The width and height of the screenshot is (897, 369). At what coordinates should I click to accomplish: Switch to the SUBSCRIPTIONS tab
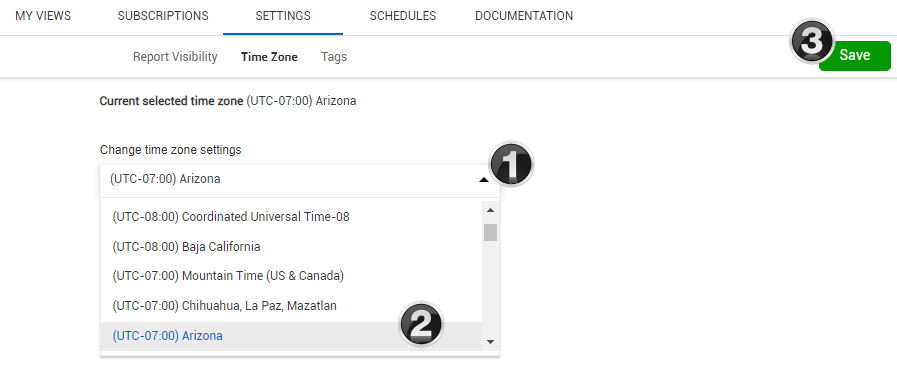coord(163,16)
